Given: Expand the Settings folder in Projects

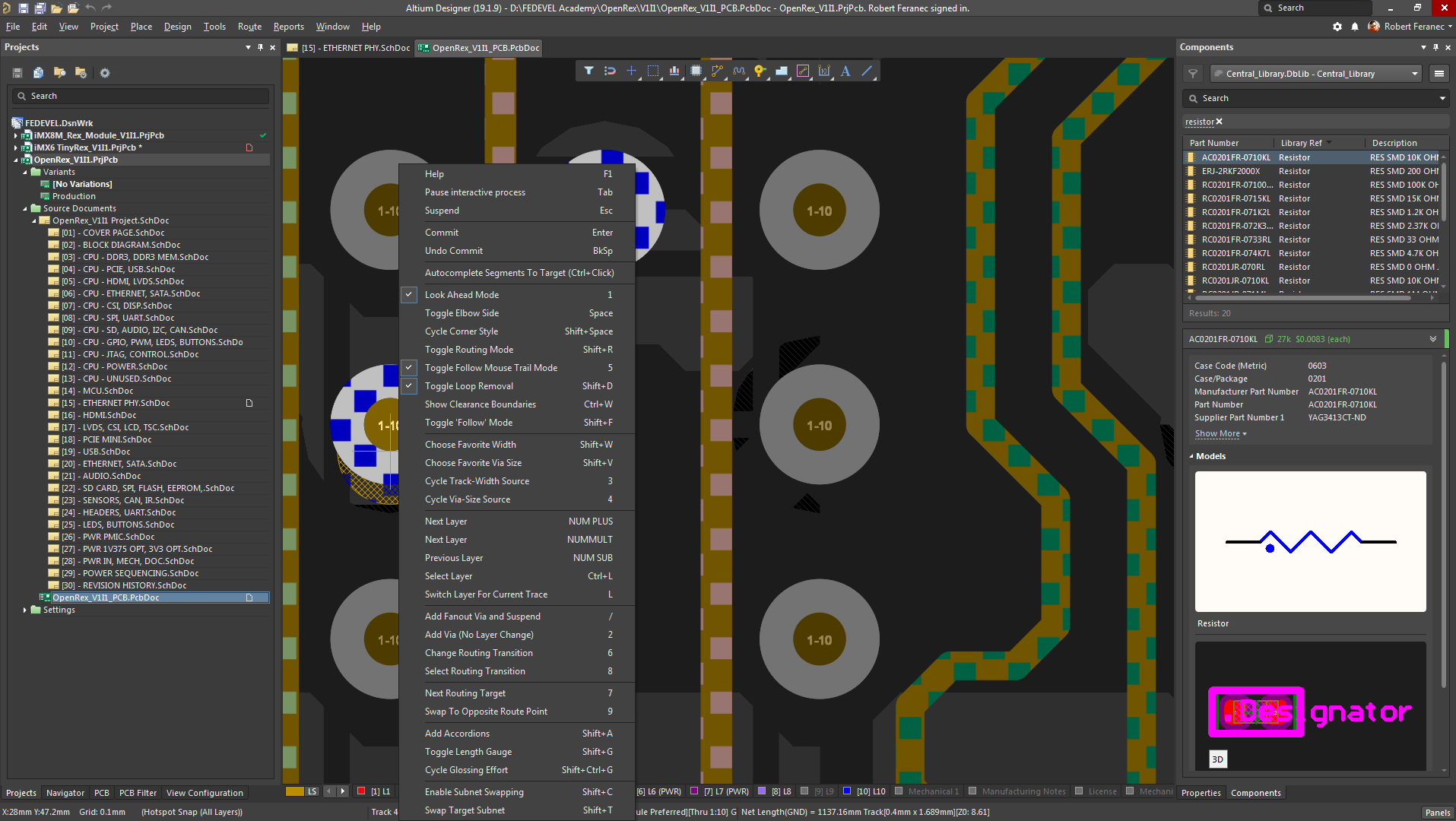Looking at the screenshot, I should click(x=25, y=610).
